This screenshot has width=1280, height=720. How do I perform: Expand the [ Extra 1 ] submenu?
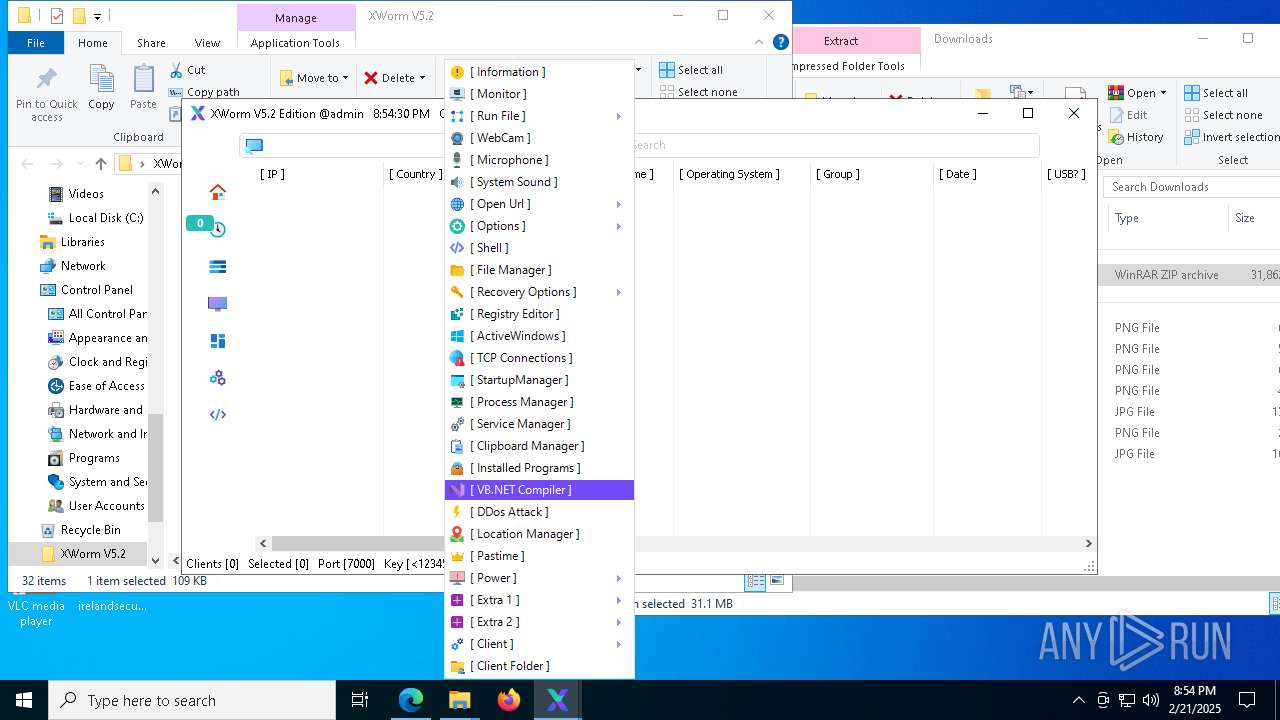pos(618,600)
